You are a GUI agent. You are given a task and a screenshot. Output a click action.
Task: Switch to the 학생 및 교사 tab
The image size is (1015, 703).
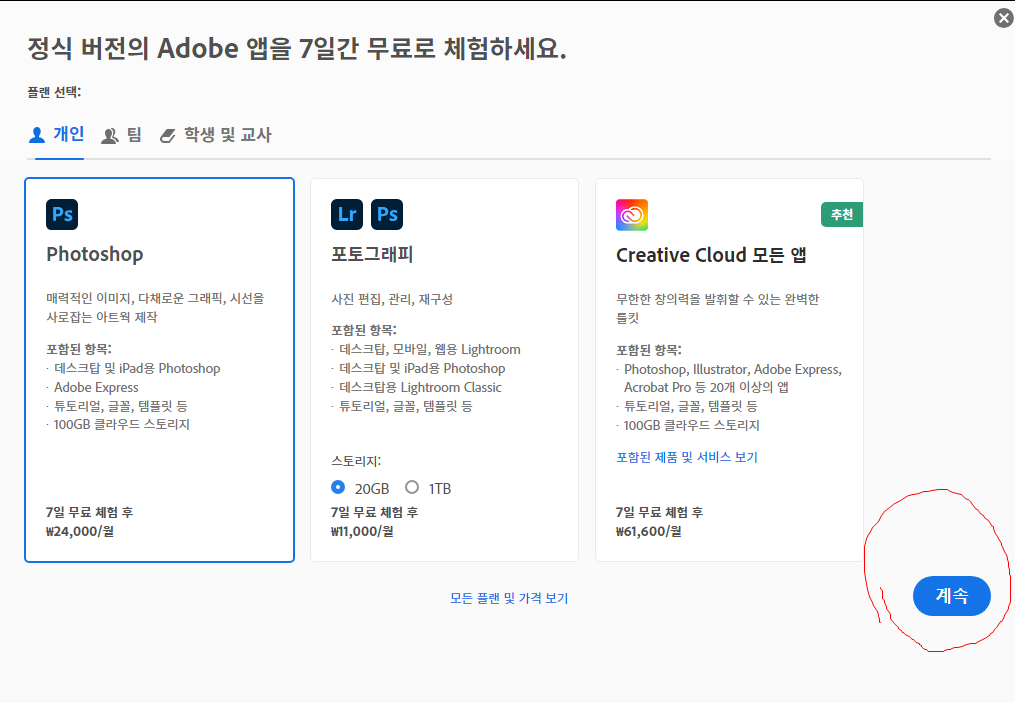pos(216,135)
